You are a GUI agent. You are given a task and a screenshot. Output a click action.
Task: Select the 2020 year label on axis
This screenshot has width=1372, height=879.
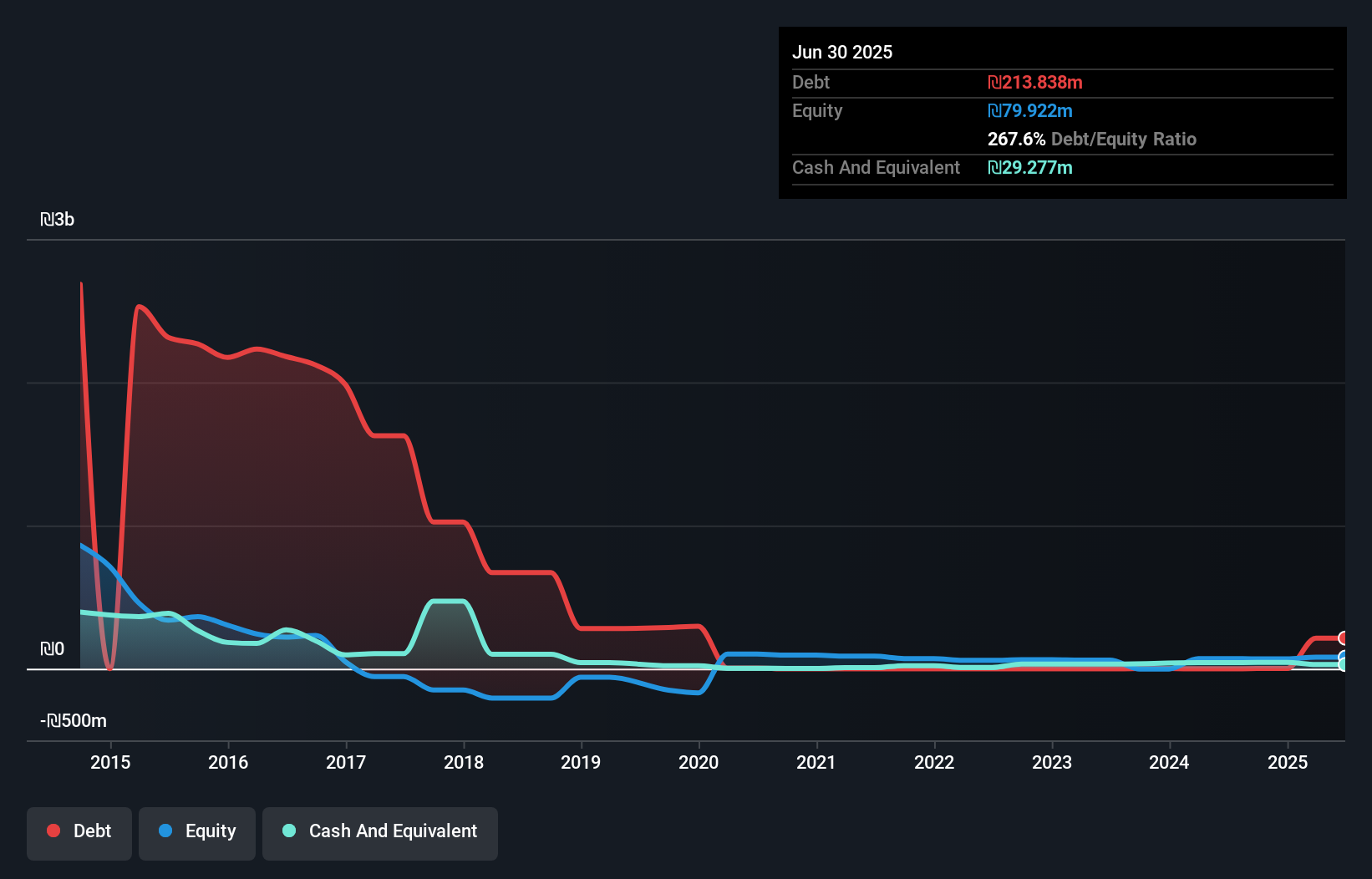[x=699, y=762]
